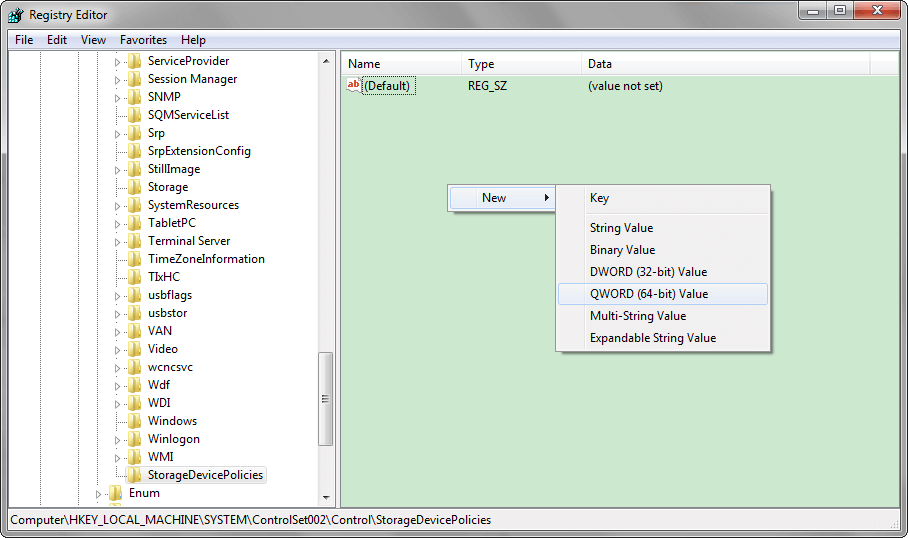Click the StorageDevicePolicies folder icon
908x538 pixels.
(x=135, y=475)
